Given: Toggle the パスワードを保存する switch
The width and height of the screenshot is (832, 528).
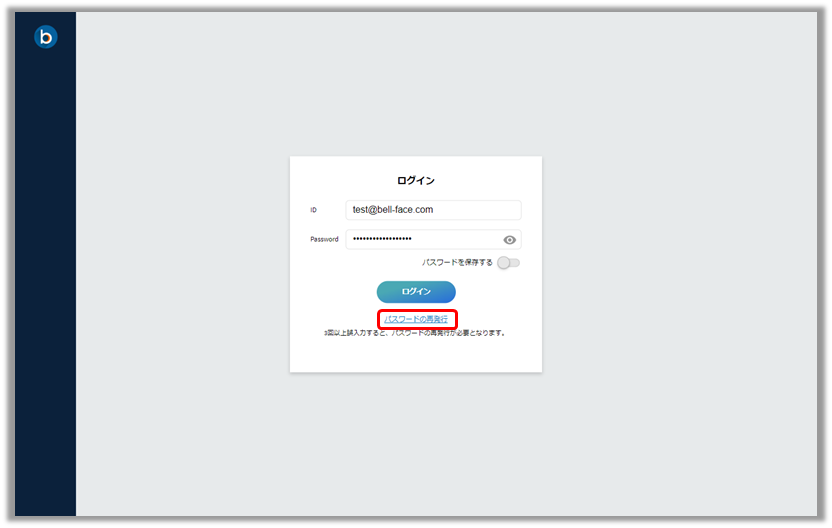Looking at the screenshot, I should click(508, 263).
